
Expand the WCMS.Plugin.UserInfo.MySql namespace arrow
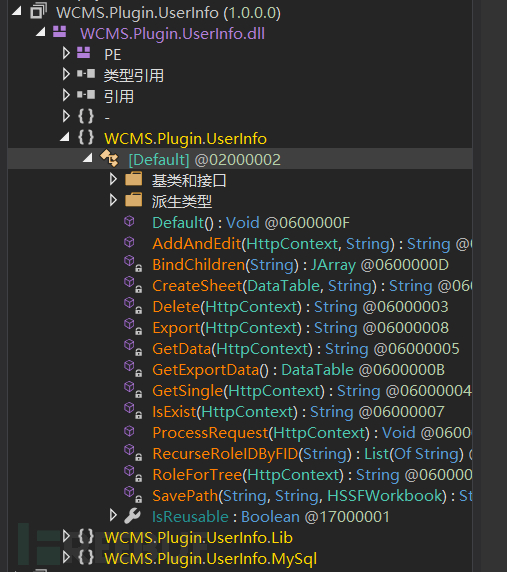[66, 557]
